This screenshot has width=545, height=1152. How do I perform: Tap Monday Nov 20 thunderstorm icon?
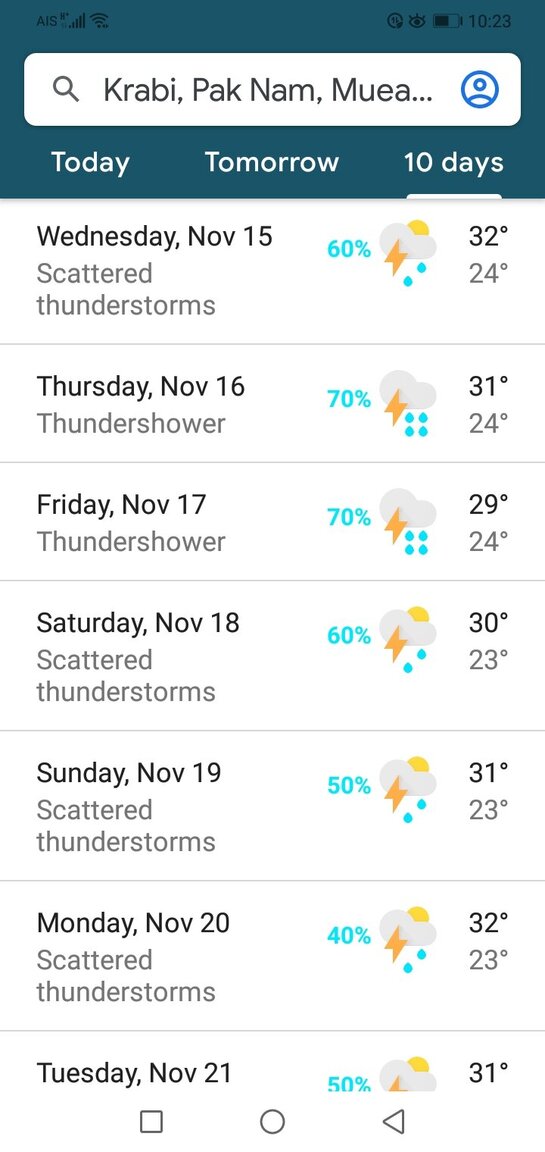tap(408, 939)
